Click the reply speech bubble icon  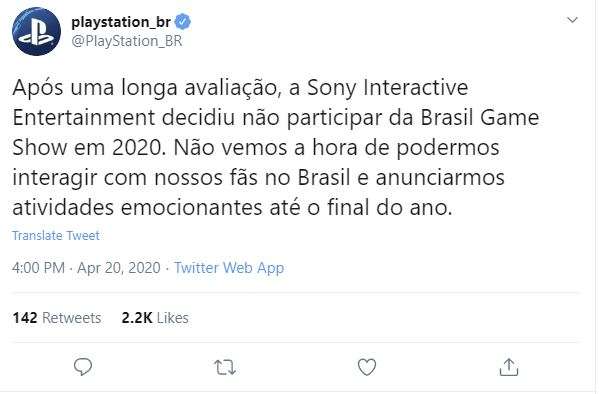tap(83, 367)
